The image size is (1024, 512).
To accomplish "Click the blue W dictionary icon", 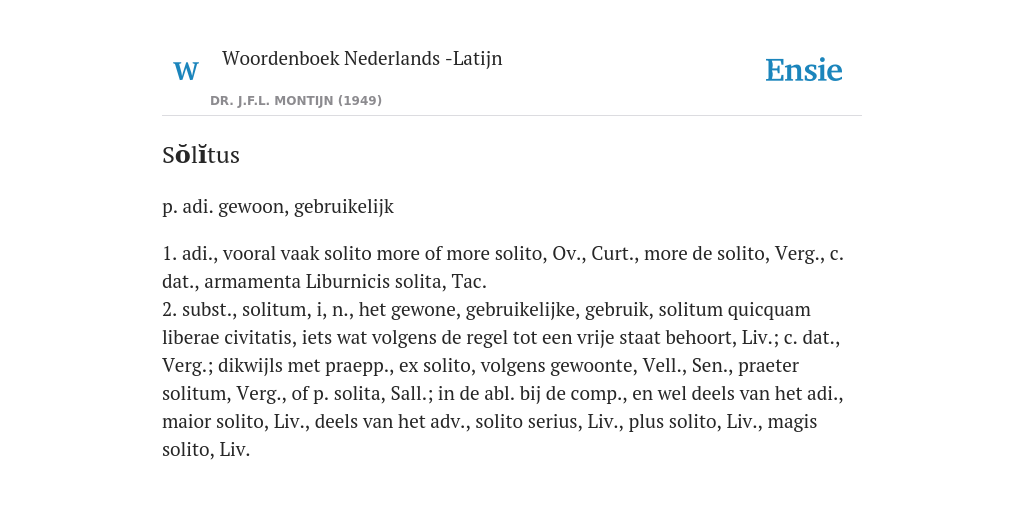I will pos(185,71).
